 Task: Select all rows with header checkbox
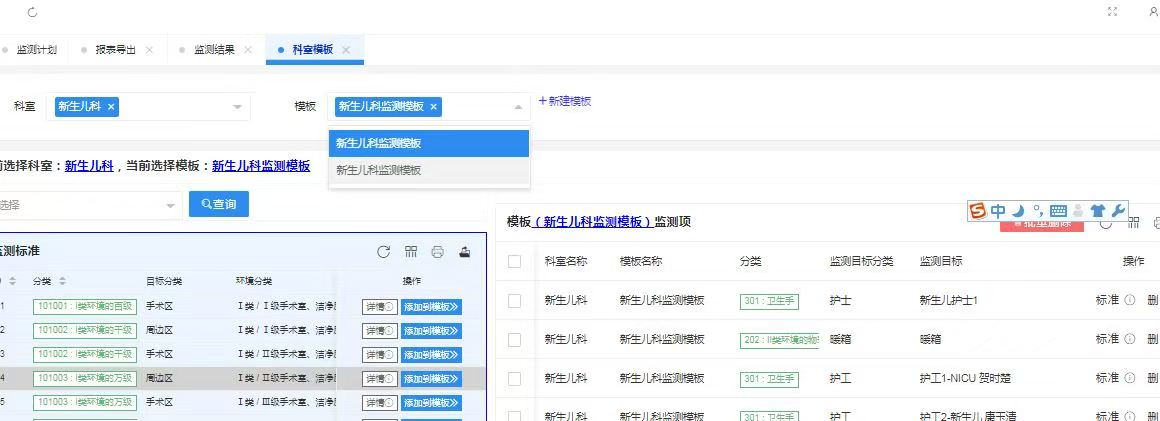514,261
